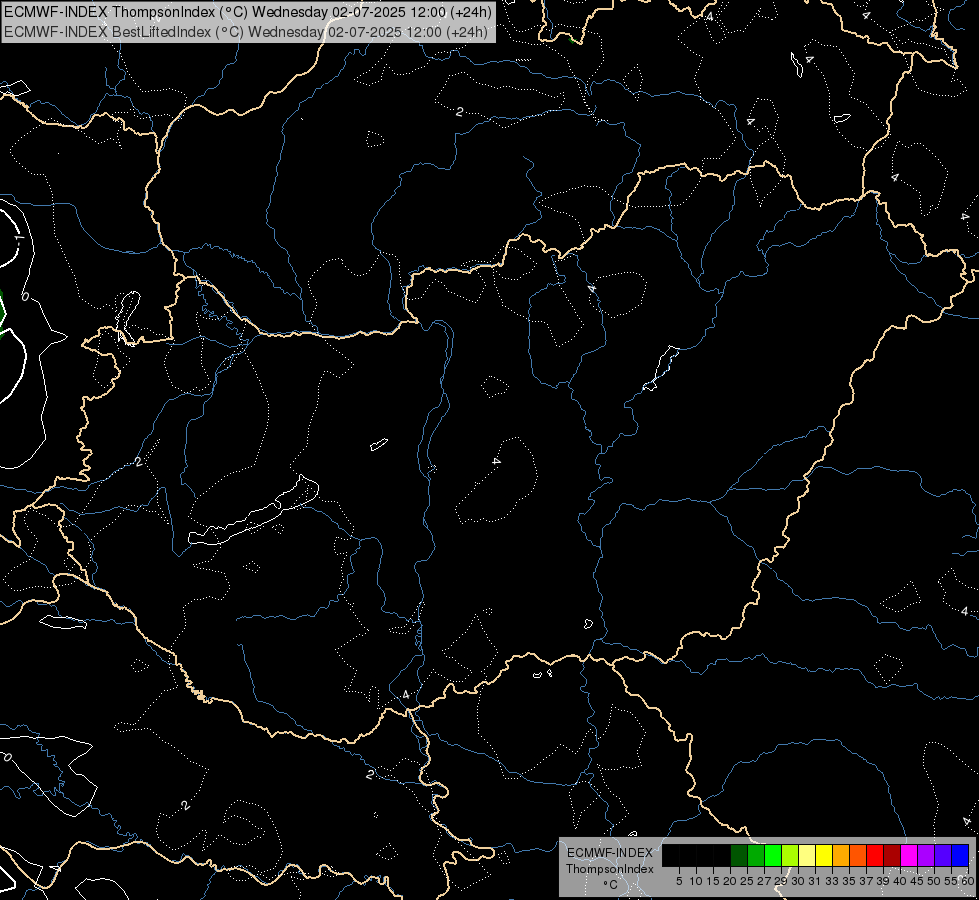The image size is (979, 900).
Task: Click the purple 45–50 legend swatch
Action: [x=926, y=855]
